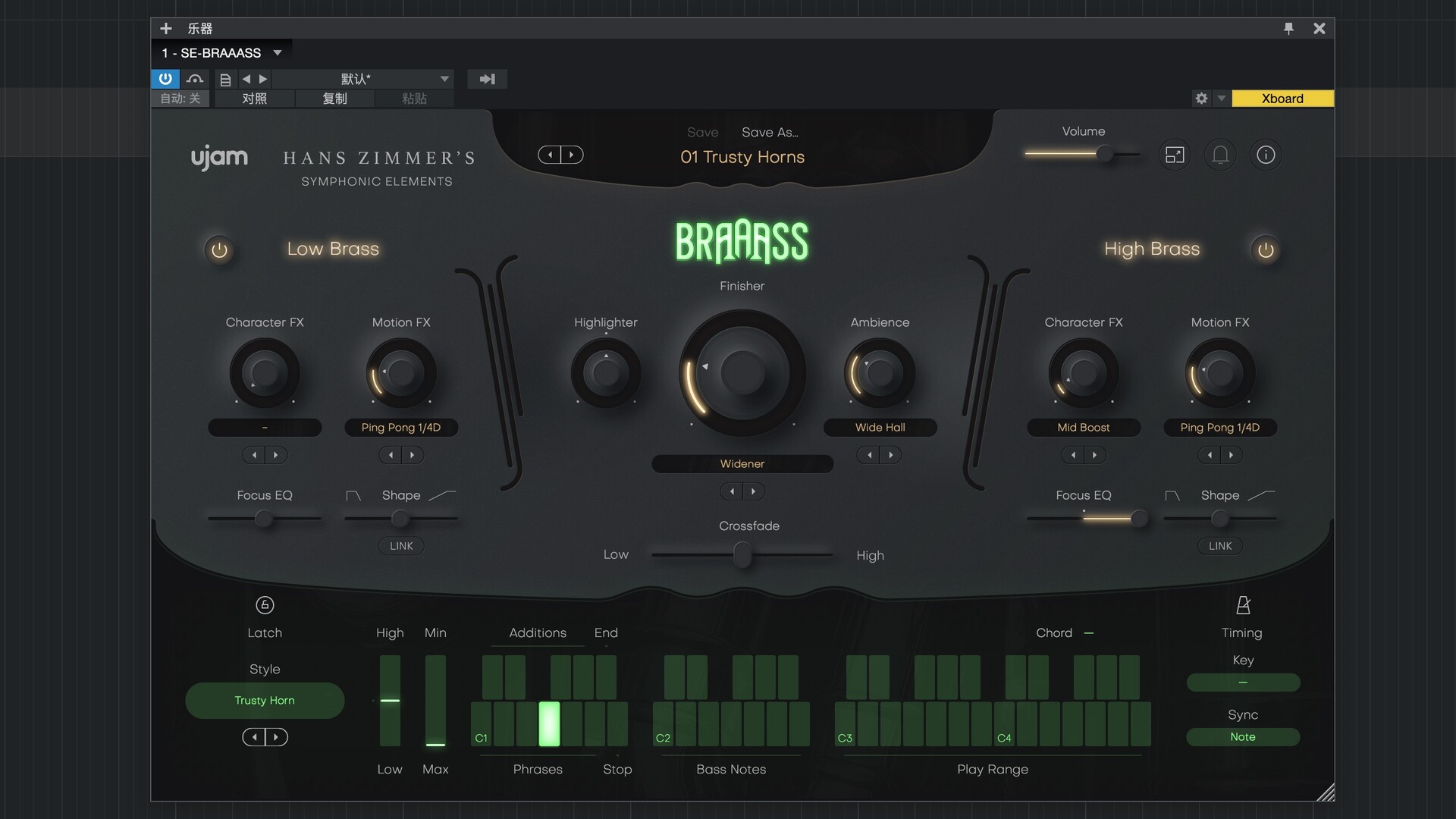Open the Widener finisher selector

coord(742,464)
